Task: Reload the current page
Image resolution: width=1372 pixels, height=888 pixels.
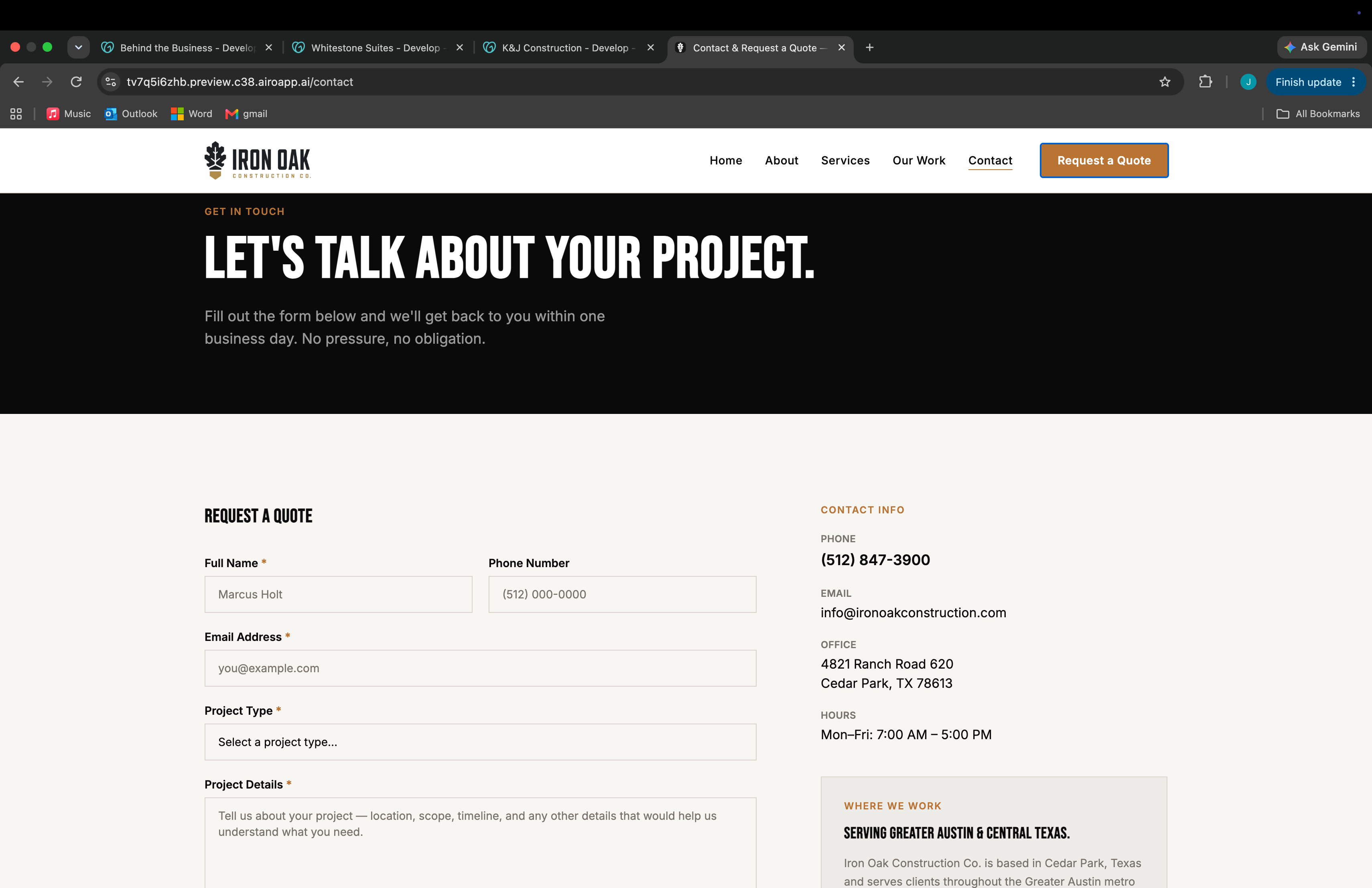Action: coord(76,82)
